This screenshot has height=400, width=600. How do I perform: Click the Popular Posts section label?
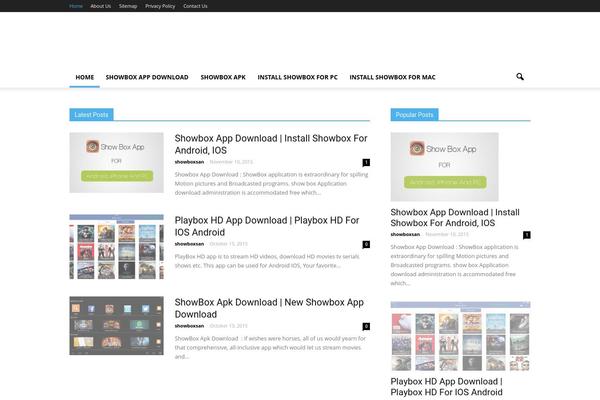[414, 114]
